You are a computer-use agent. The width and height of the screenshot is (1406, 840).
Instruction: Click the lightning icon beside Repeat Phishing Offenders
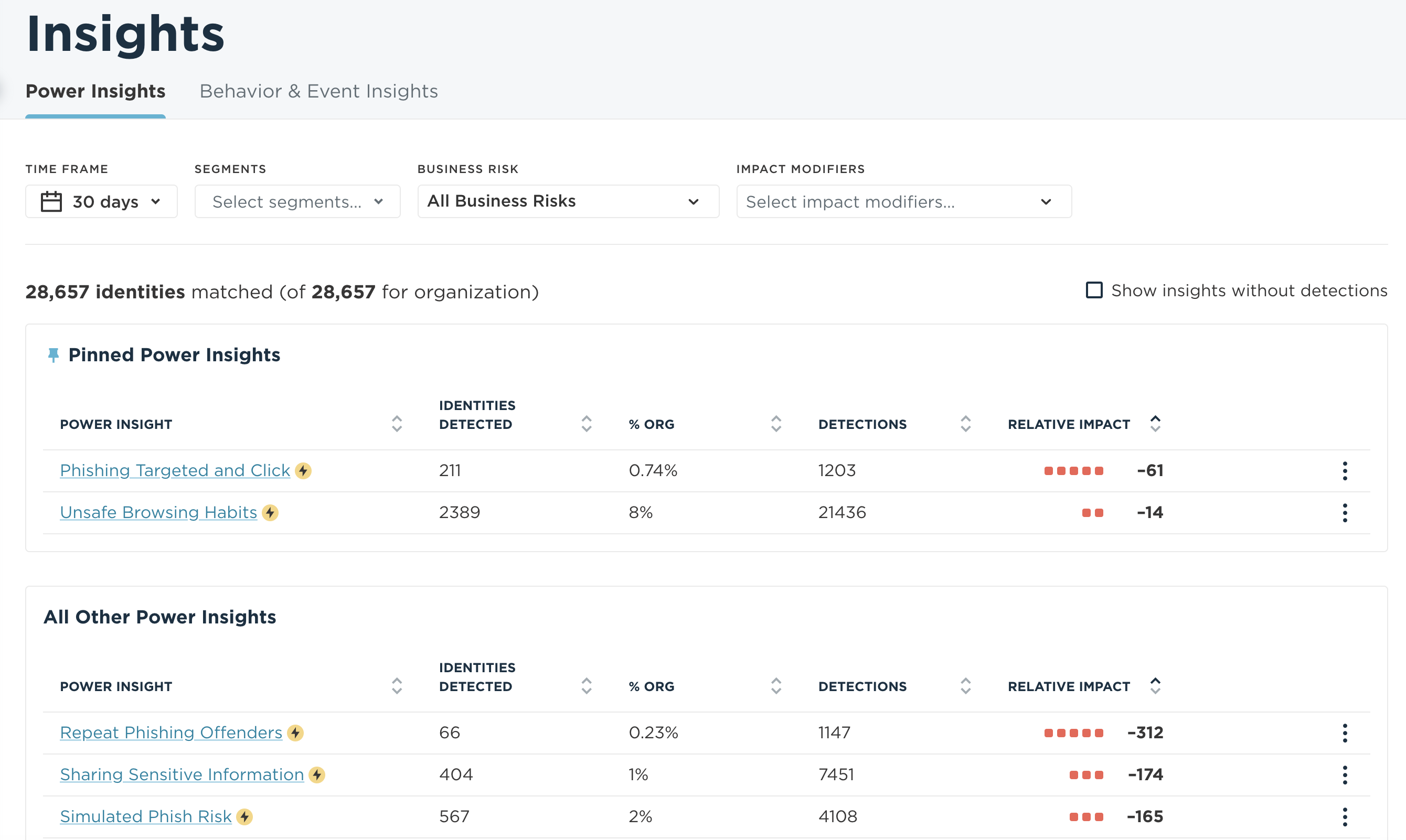pyautogui.click(x=295, y=733)
